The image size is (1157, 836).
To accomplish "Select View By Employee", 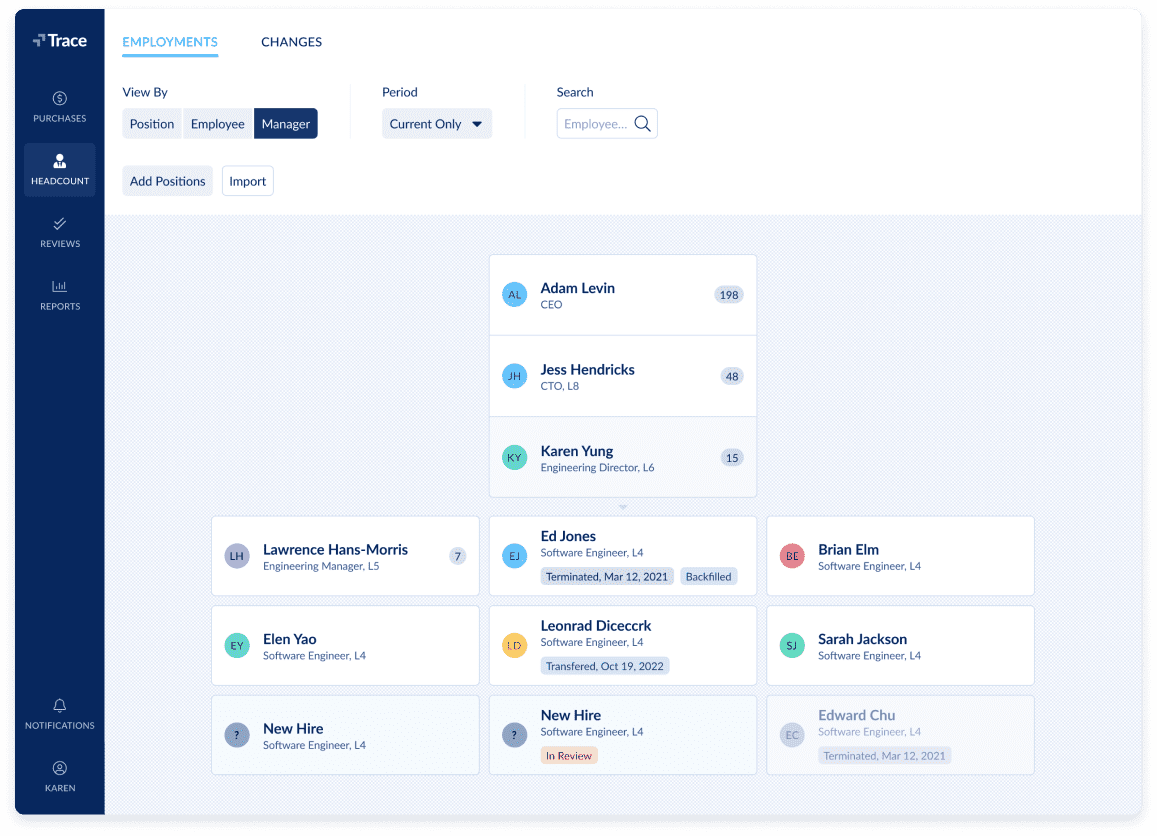I will coord(218,124).
